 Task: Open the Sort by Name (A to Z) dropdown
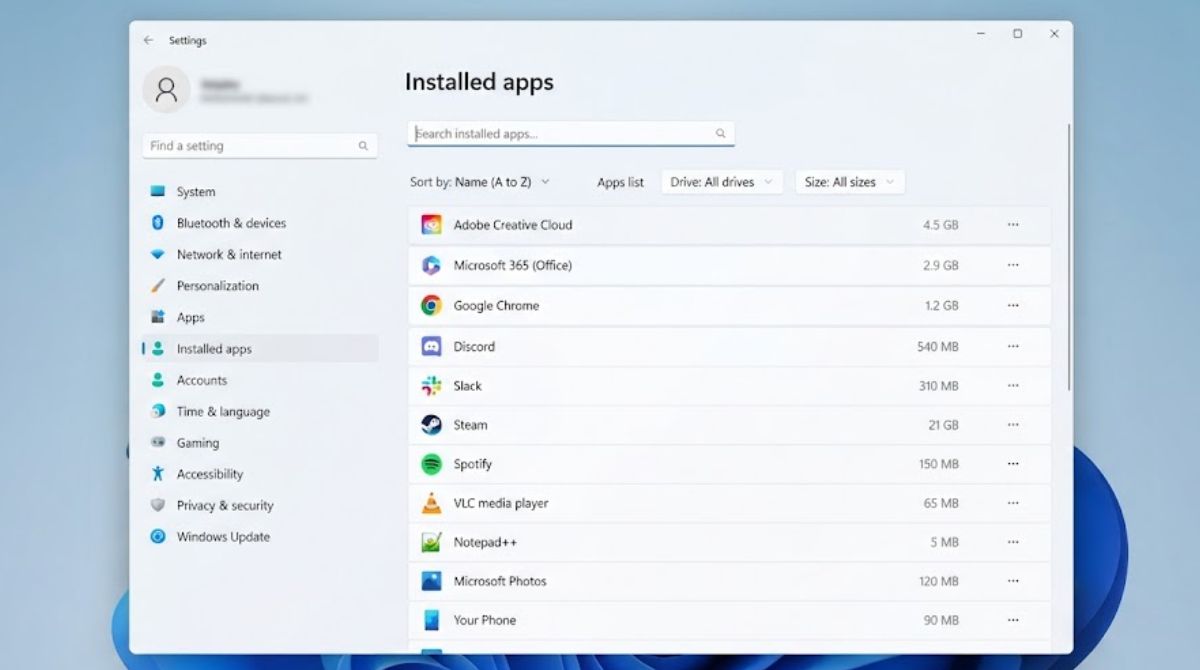click(x=480, y=182)
